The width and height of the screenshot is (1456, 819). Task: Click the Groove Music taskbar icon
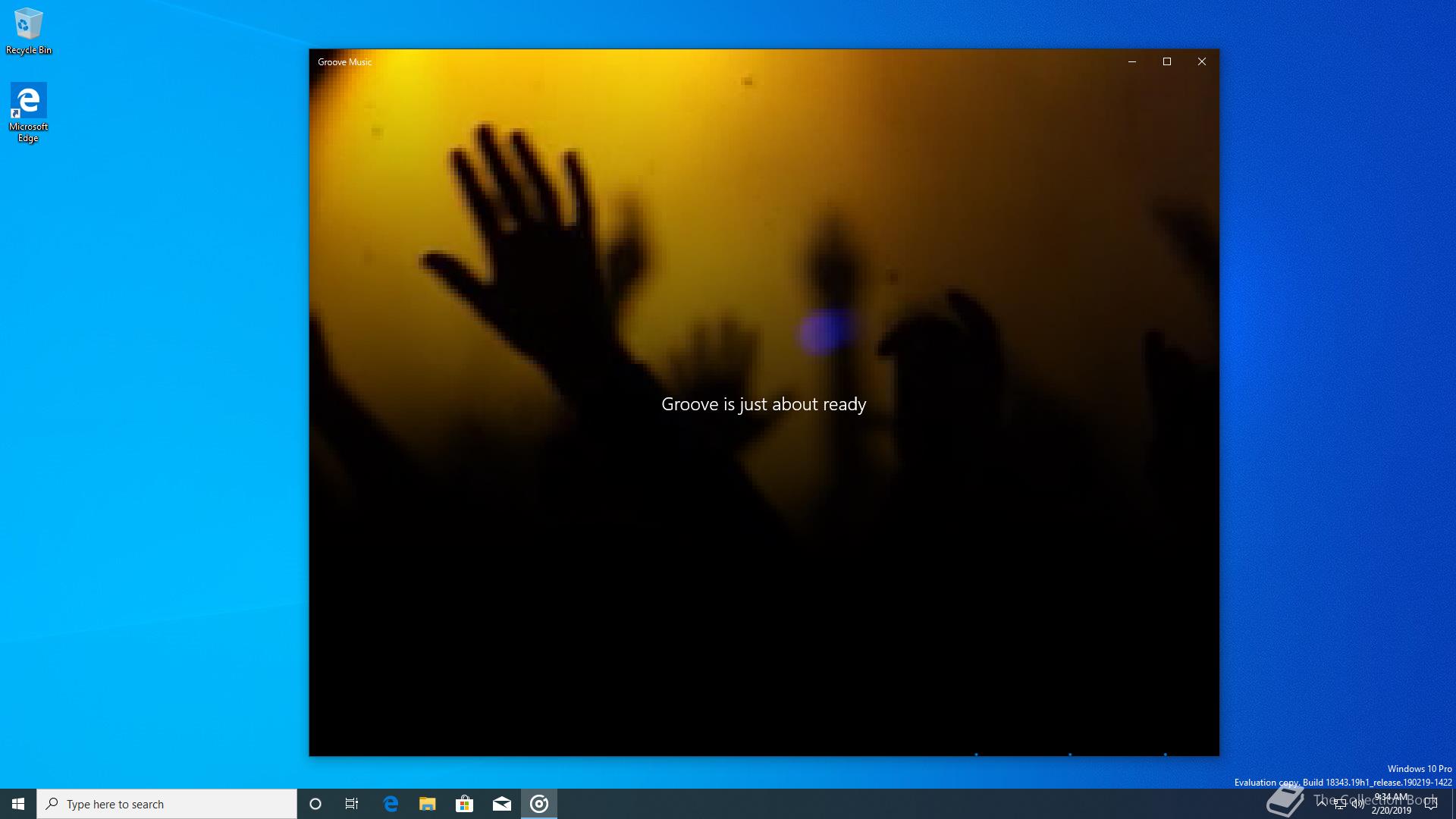(x=539, y=804)
